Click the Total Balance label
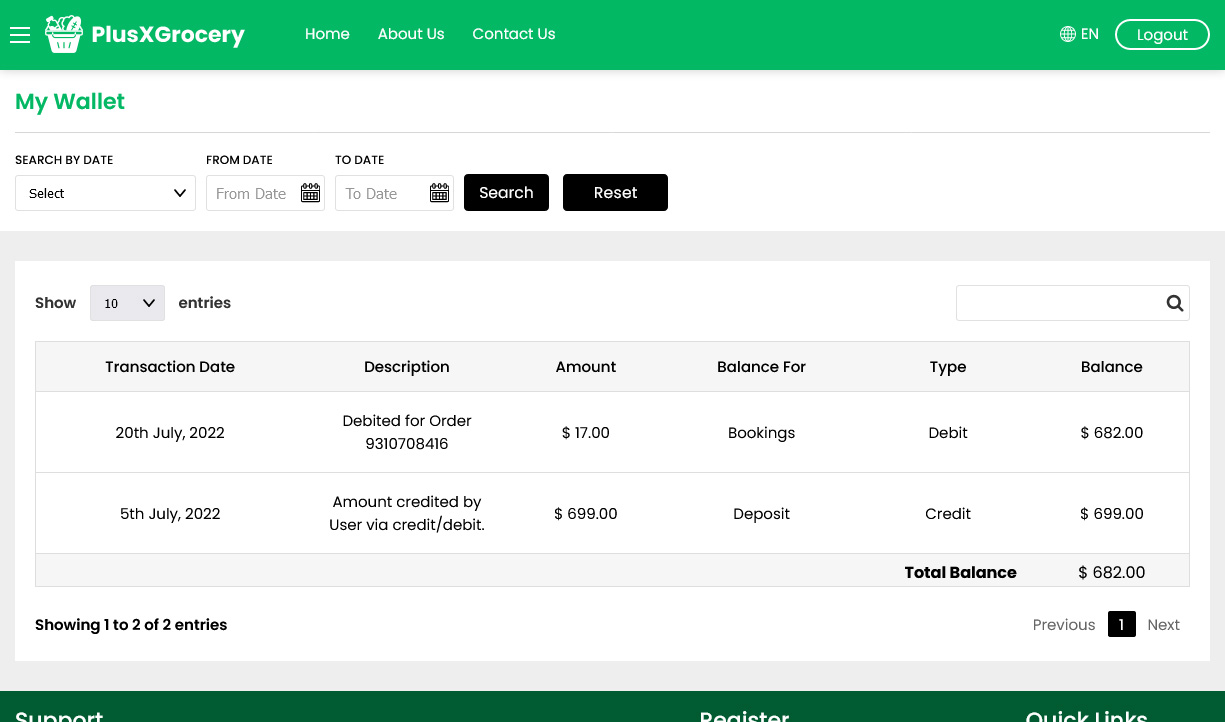This screenshot has width=1225, height=722. coord(960,573)
